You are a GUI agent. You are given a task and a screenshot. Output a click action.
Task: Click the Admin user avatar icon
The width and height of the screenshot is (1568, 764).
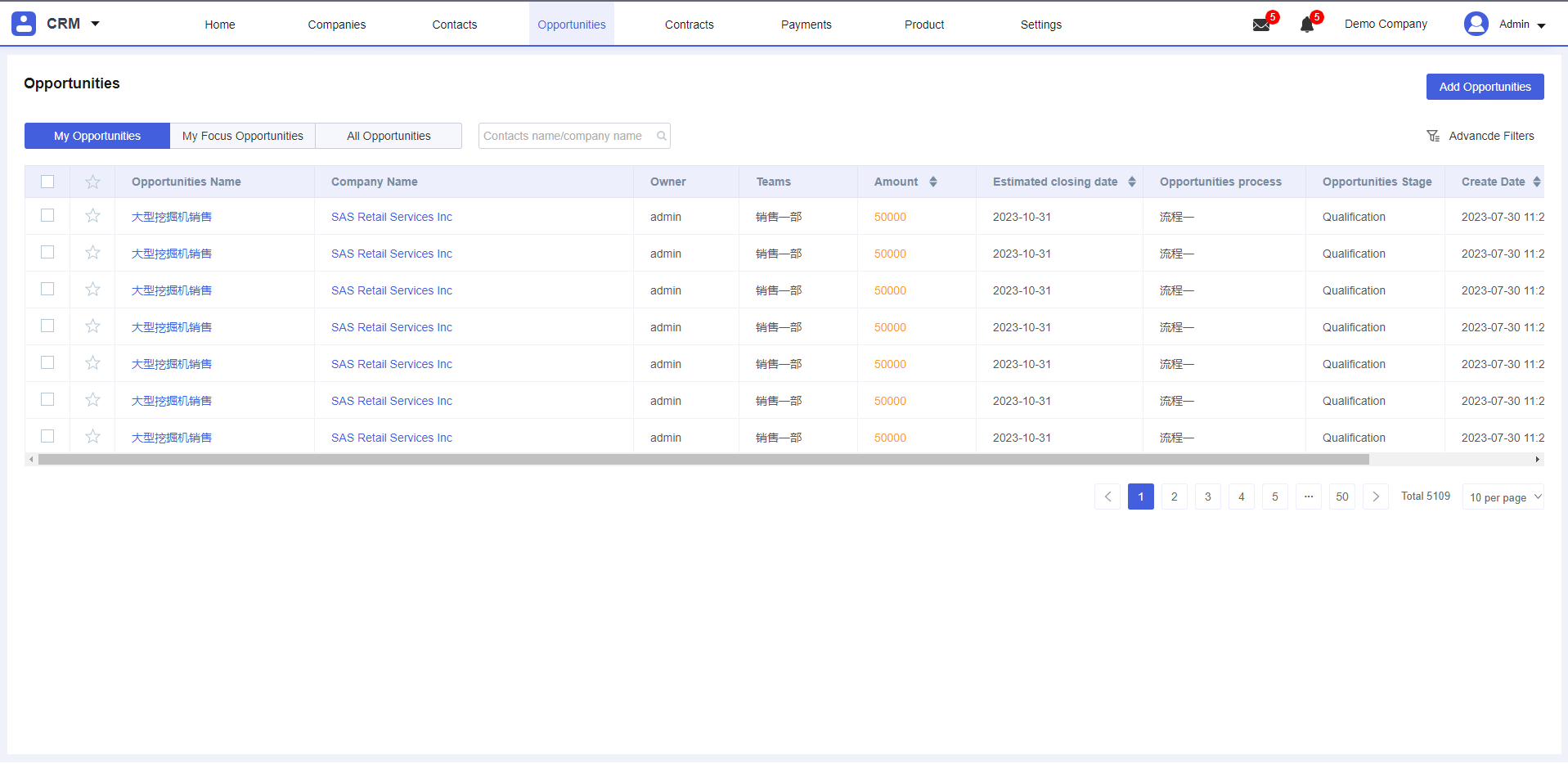1476,24
